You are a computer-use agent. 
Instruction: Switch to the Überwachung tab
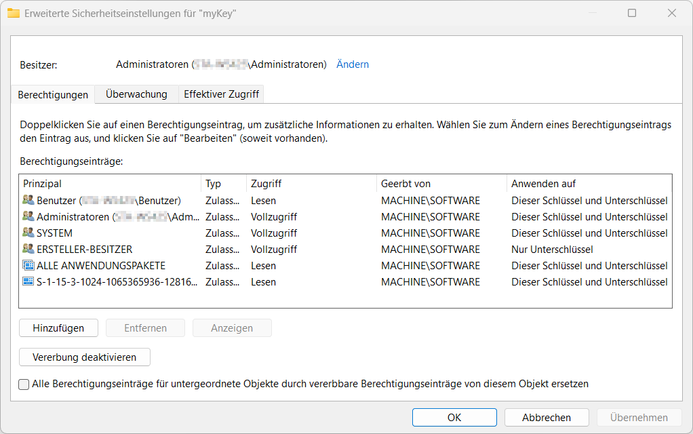(136, 94)
